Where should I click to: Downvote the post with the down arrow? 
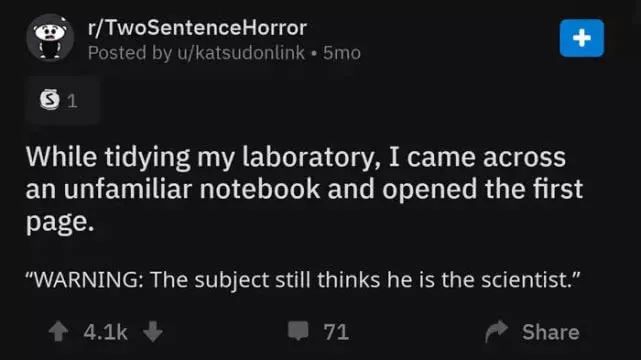(x=153, y=331)
